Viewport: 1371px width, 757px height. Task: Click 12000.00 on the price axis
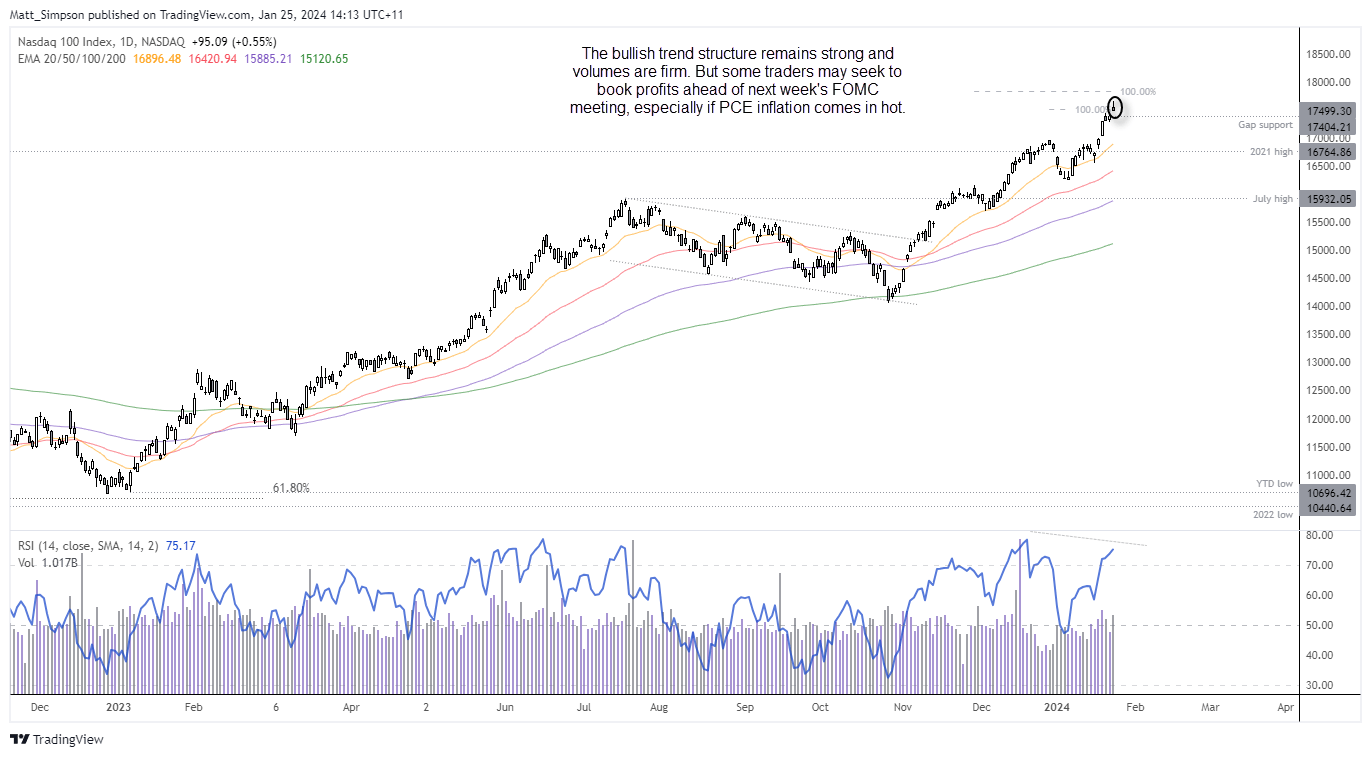[1328, 419]
